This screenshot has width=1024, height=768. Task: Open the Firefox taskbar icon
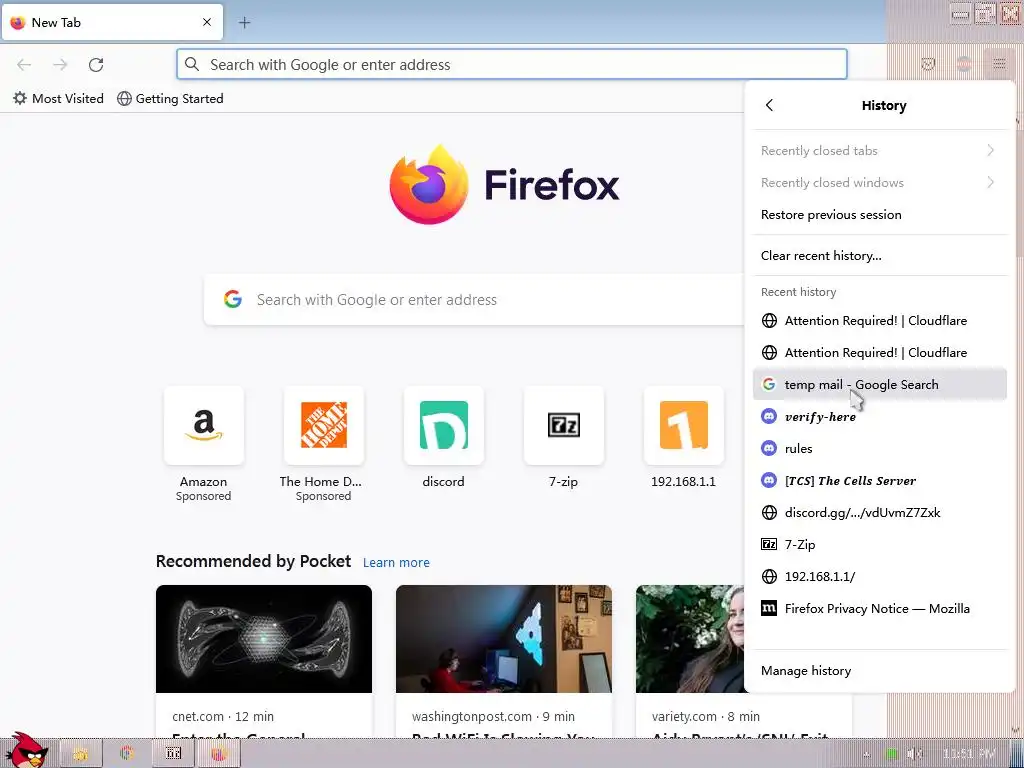(x=219, y=754)
